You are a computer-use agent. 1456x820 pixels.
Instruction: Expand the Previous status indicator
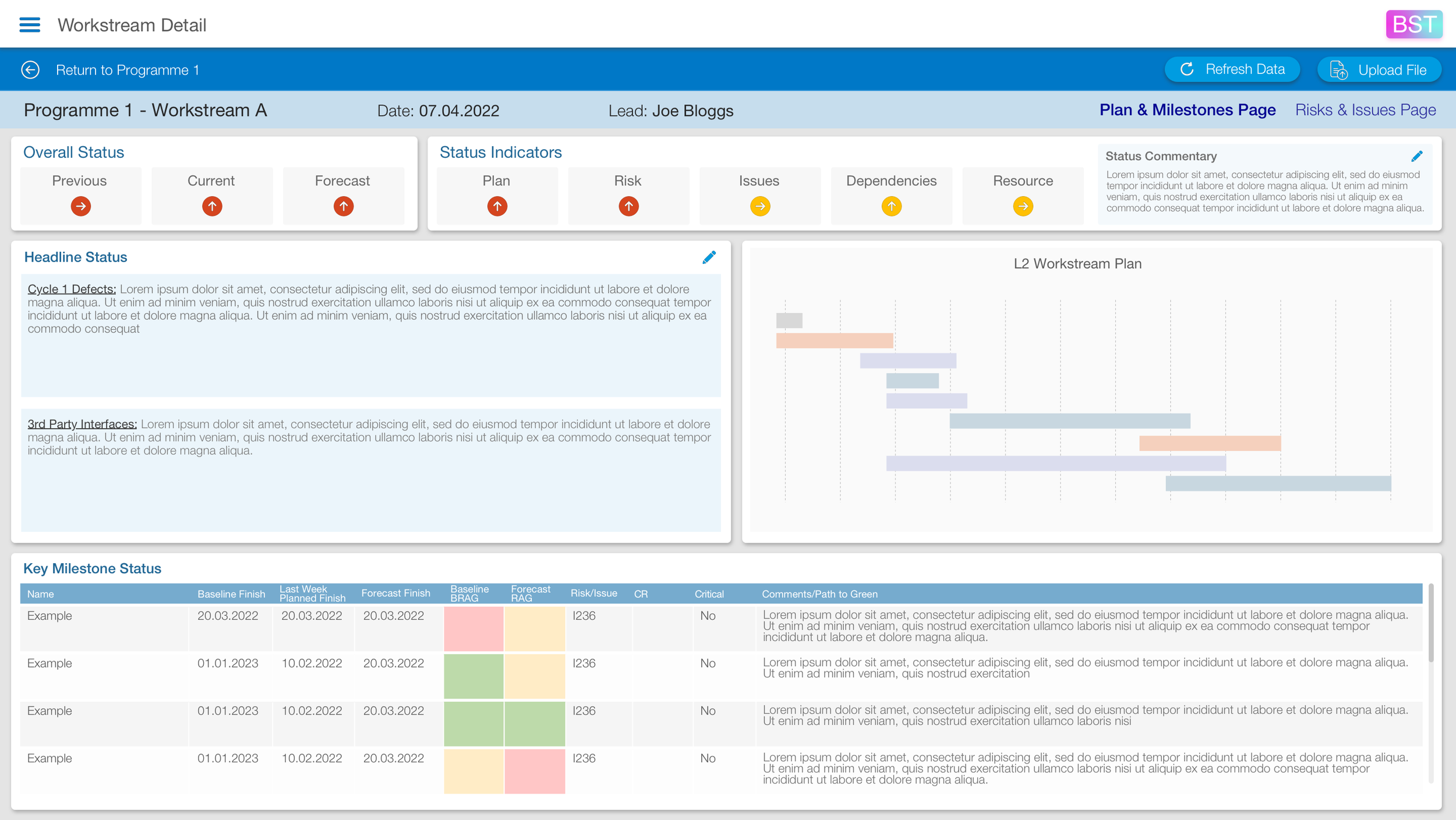(80, 206)
